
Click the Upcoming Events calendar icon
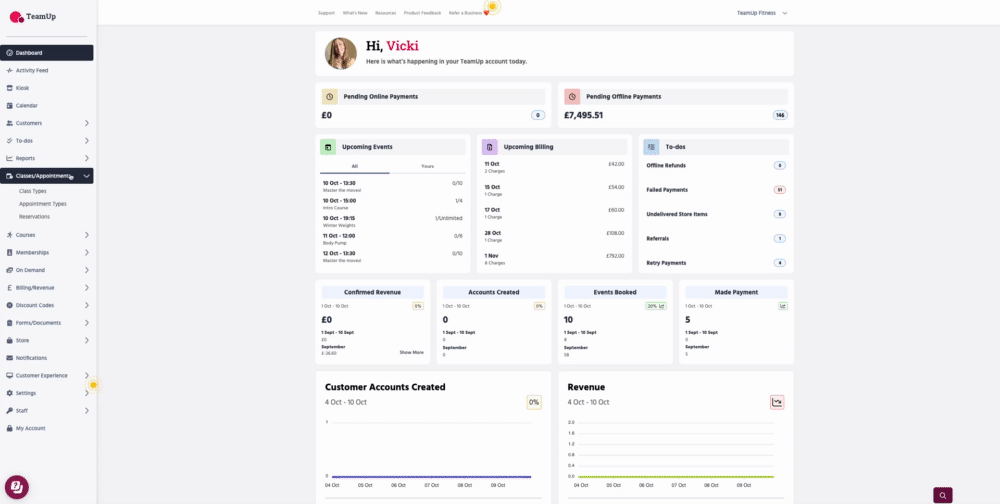pos(328,147)
